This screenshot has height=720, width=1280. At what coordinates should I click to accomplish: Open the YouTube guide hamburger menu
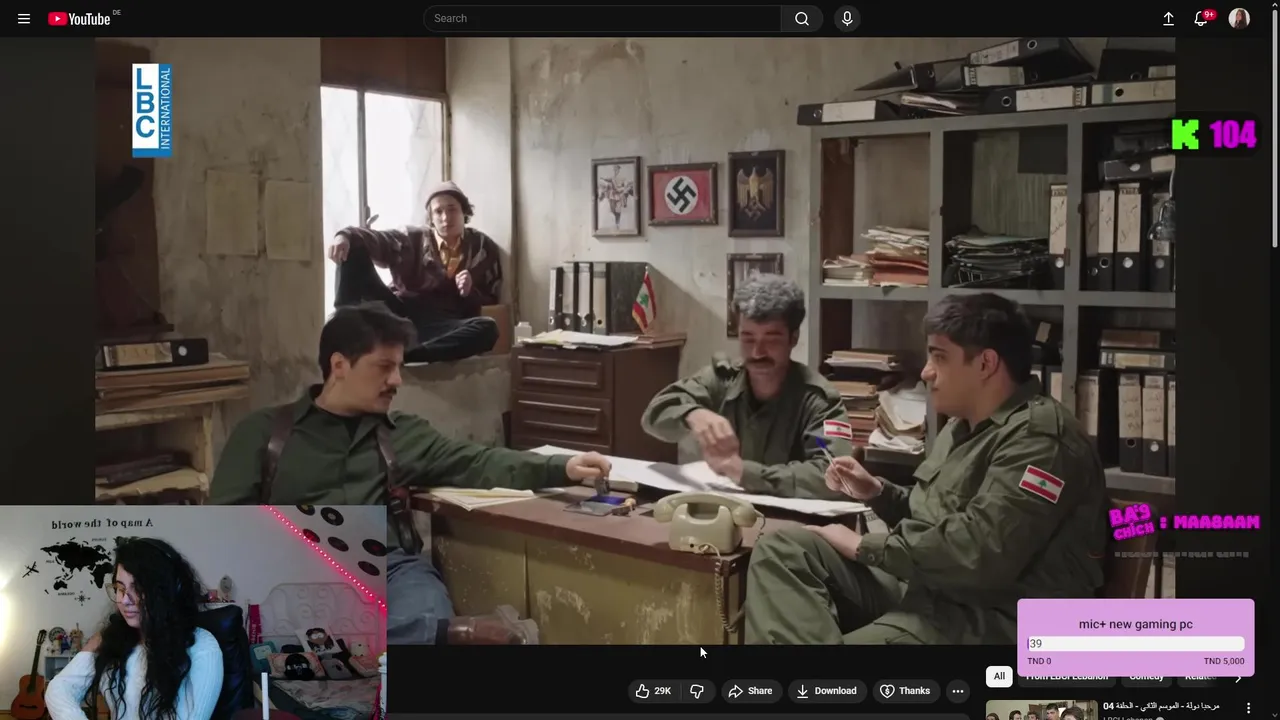click(x=24, y=18)
